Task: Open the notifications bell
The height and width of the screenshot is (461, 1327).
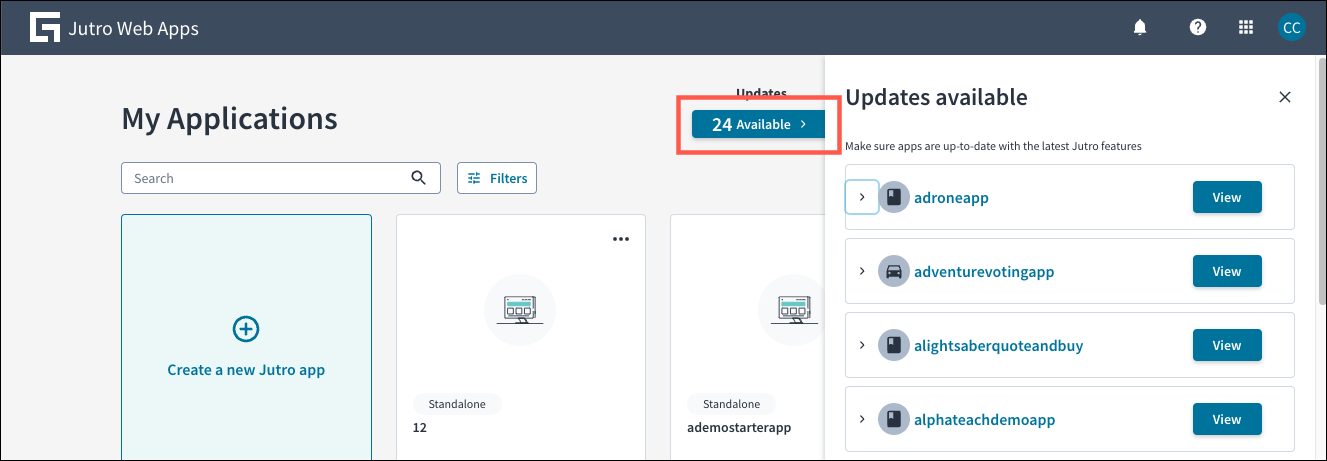Action: (1140, 27)
